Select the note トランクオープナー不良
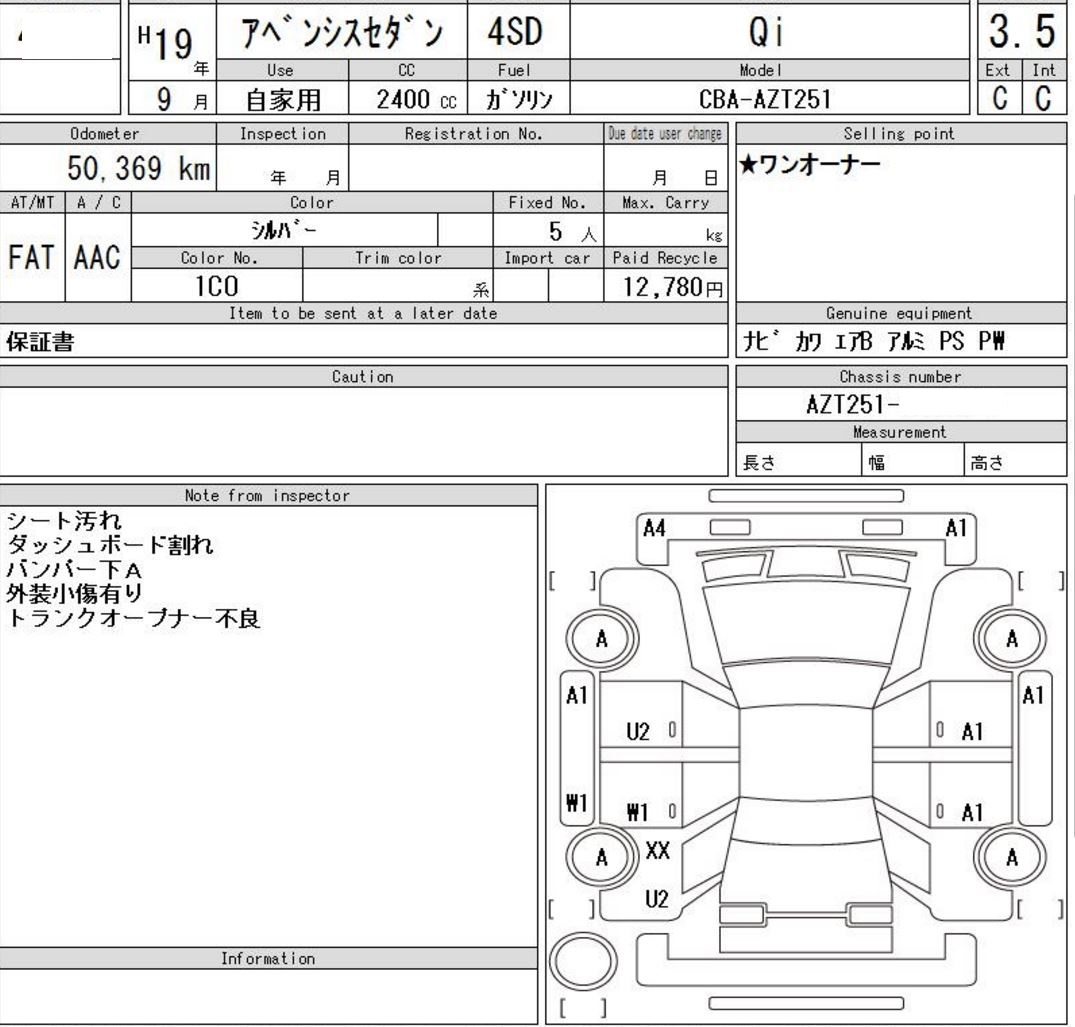This screenshot has width=1075, height=1027. pyautogui.click(x=134, y=618)
